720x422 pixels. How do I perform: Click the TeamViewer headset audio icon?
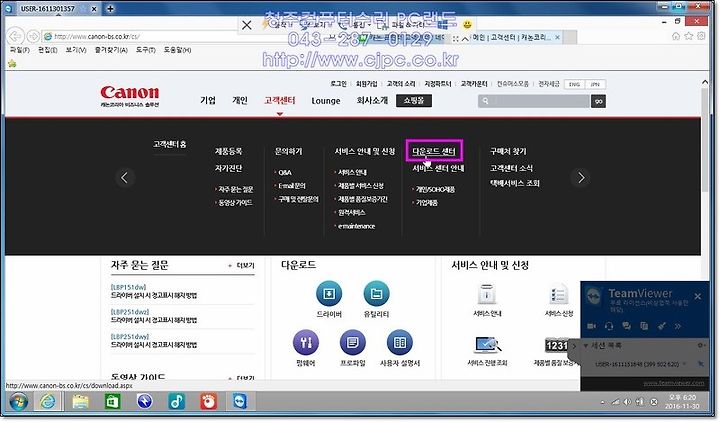pos(609,326)
